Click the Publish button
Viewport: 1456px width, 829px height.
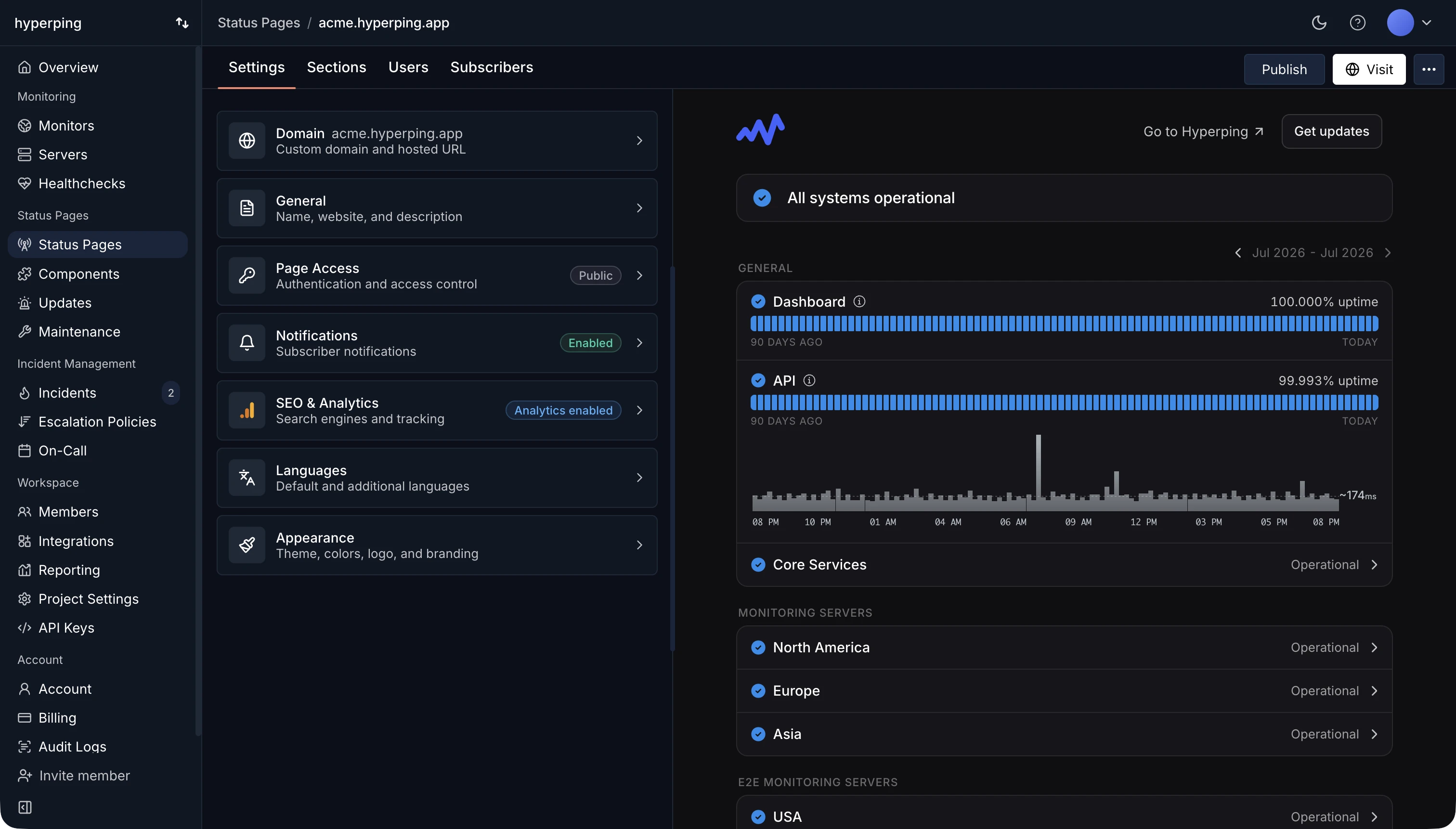tap(1284, 69)
